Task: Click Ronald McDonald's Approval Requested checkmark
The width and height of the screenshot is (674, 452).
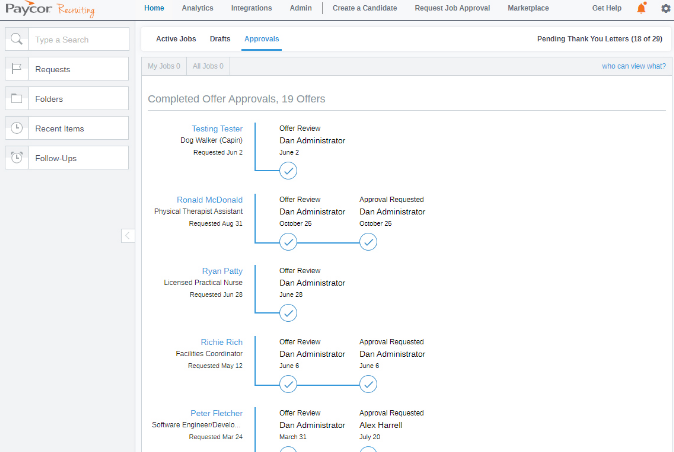Action: click(368, 242)
